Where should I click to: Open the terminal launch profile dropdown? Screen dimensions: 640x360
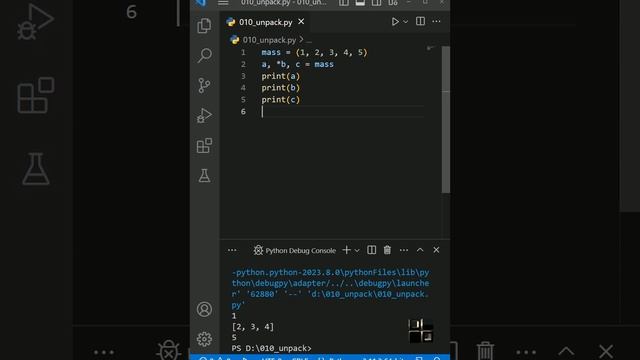[x=357, y=250]
